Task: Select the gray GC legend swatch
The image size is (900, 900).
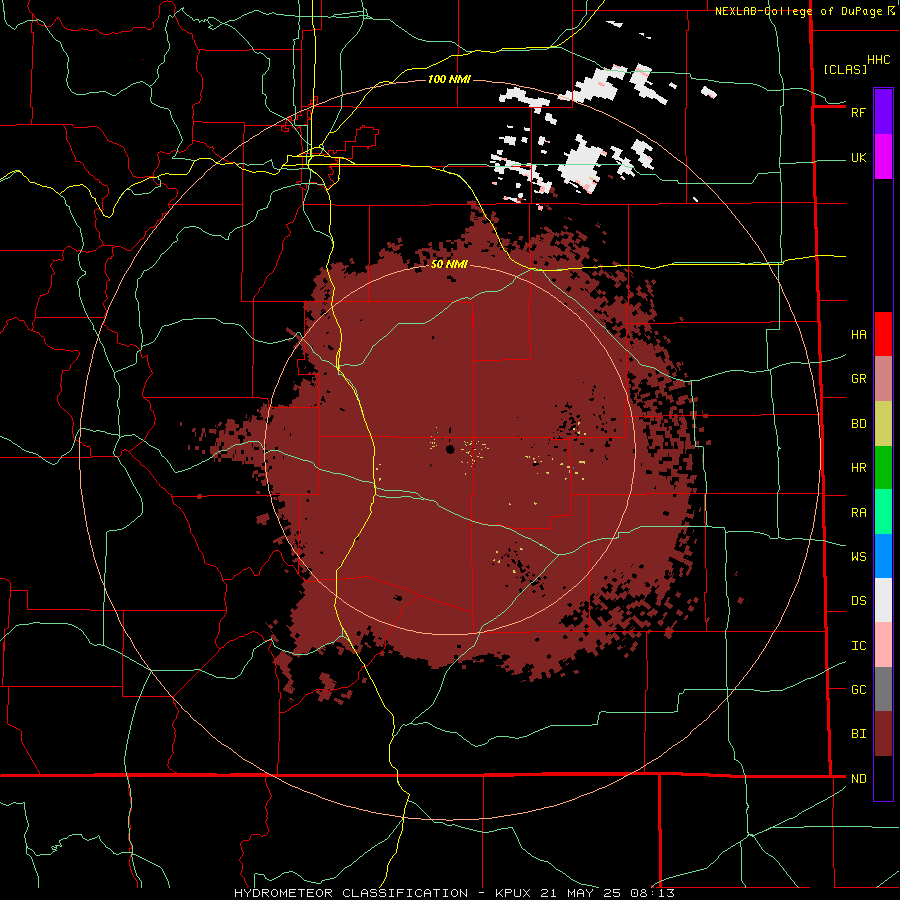Action: tap(883, 689)
